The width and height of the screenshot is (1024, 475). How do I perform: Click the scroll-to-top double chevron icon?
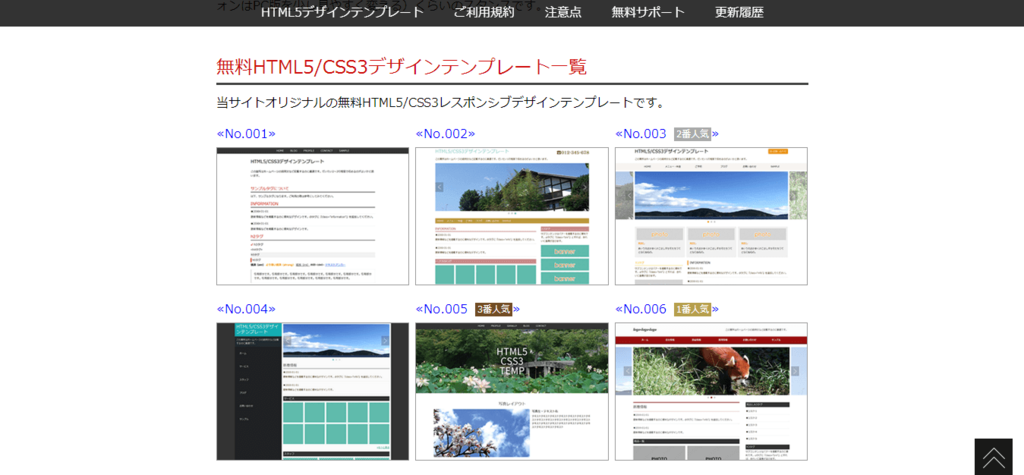point(993,456)
